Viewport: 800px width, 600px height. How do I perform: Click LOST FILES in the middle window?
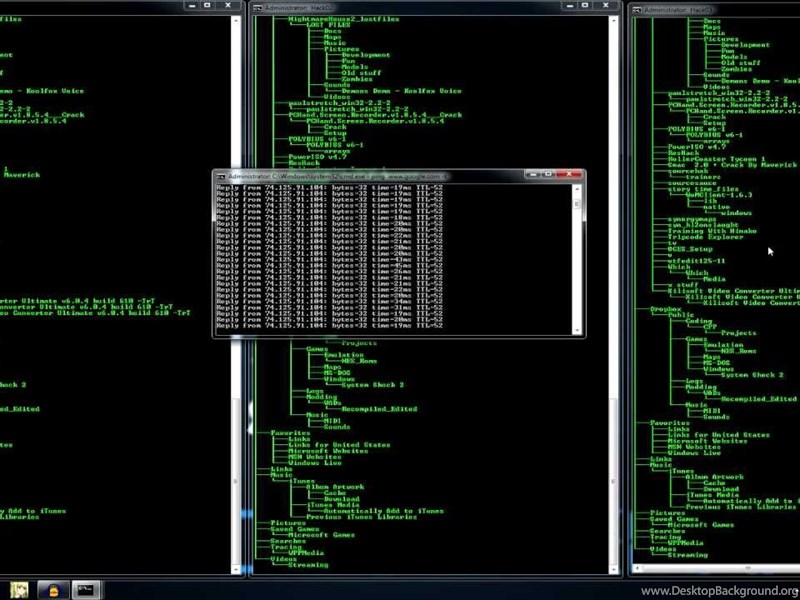tap(328, 25)
